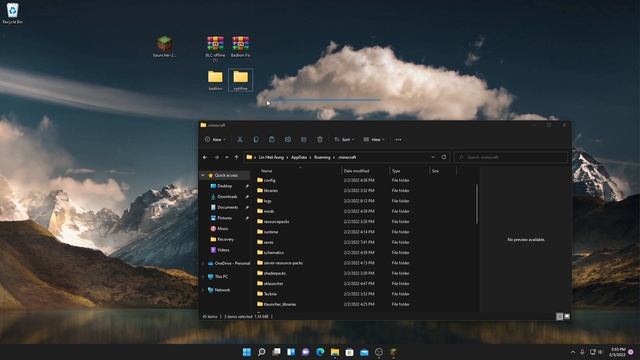
Task: Click the Lin Htet Aung breadcrumb
Action: click(x=271, y=157)
